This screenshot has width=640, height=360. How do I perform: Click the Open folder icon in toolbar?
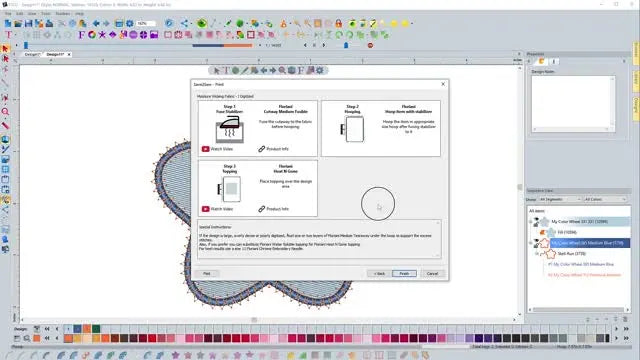(18, 24)
